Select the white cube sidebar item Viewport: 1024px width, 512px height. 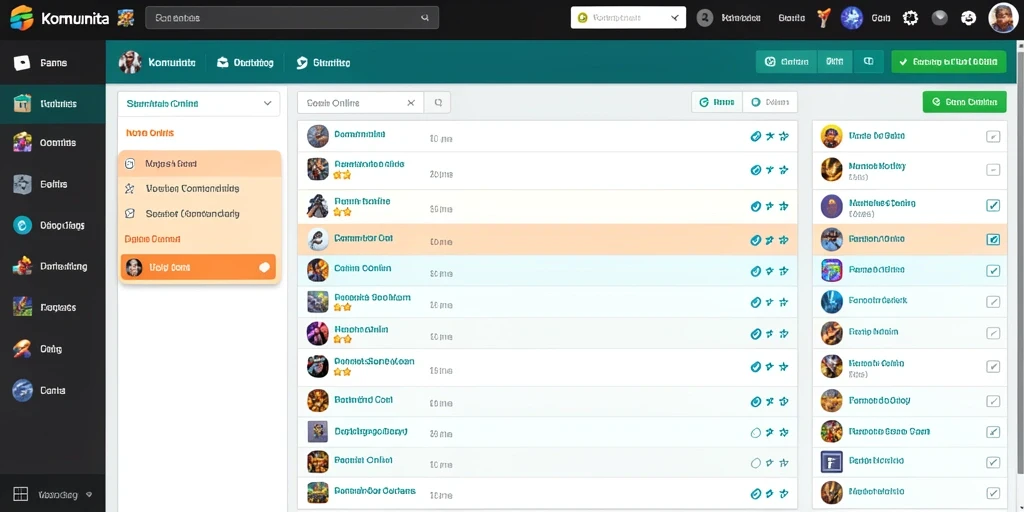pos(53,63)
